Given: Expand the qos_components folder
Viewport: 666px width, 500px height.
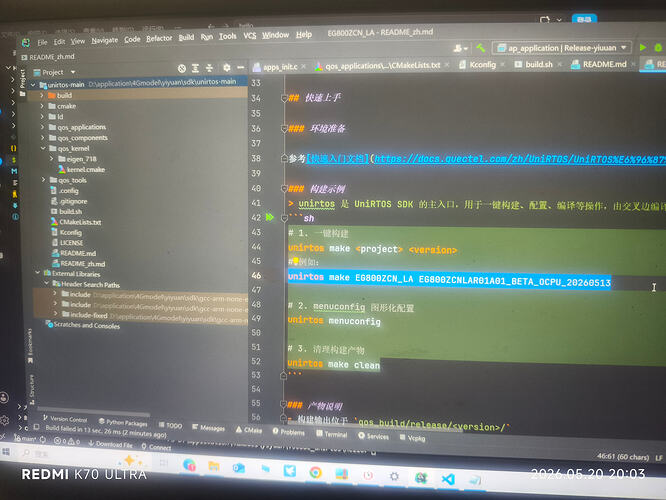Looking at the screenshot, I should coord(42,137).
